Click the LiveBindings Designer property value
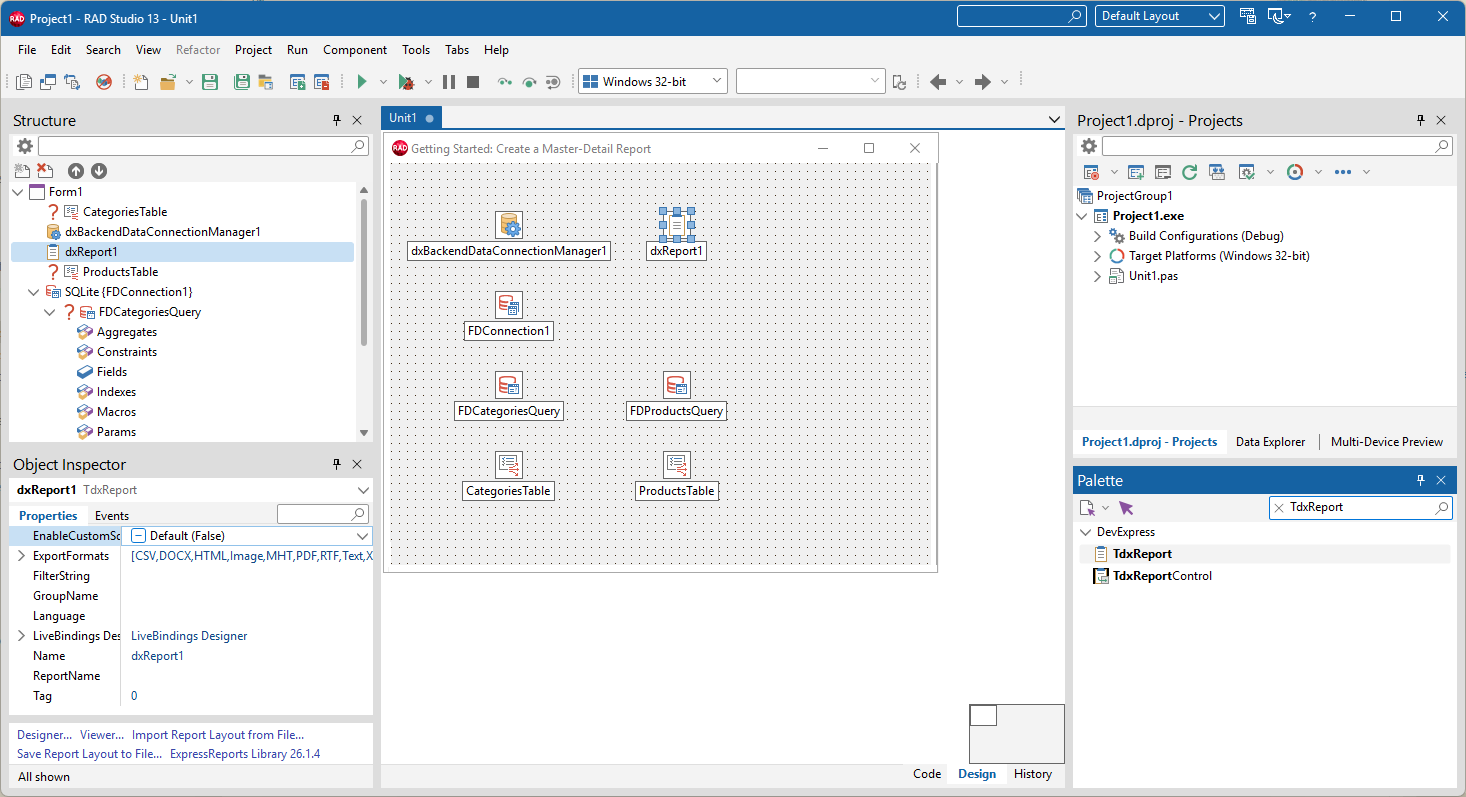This screenshot has width=1466, height=797. [189, 636]
